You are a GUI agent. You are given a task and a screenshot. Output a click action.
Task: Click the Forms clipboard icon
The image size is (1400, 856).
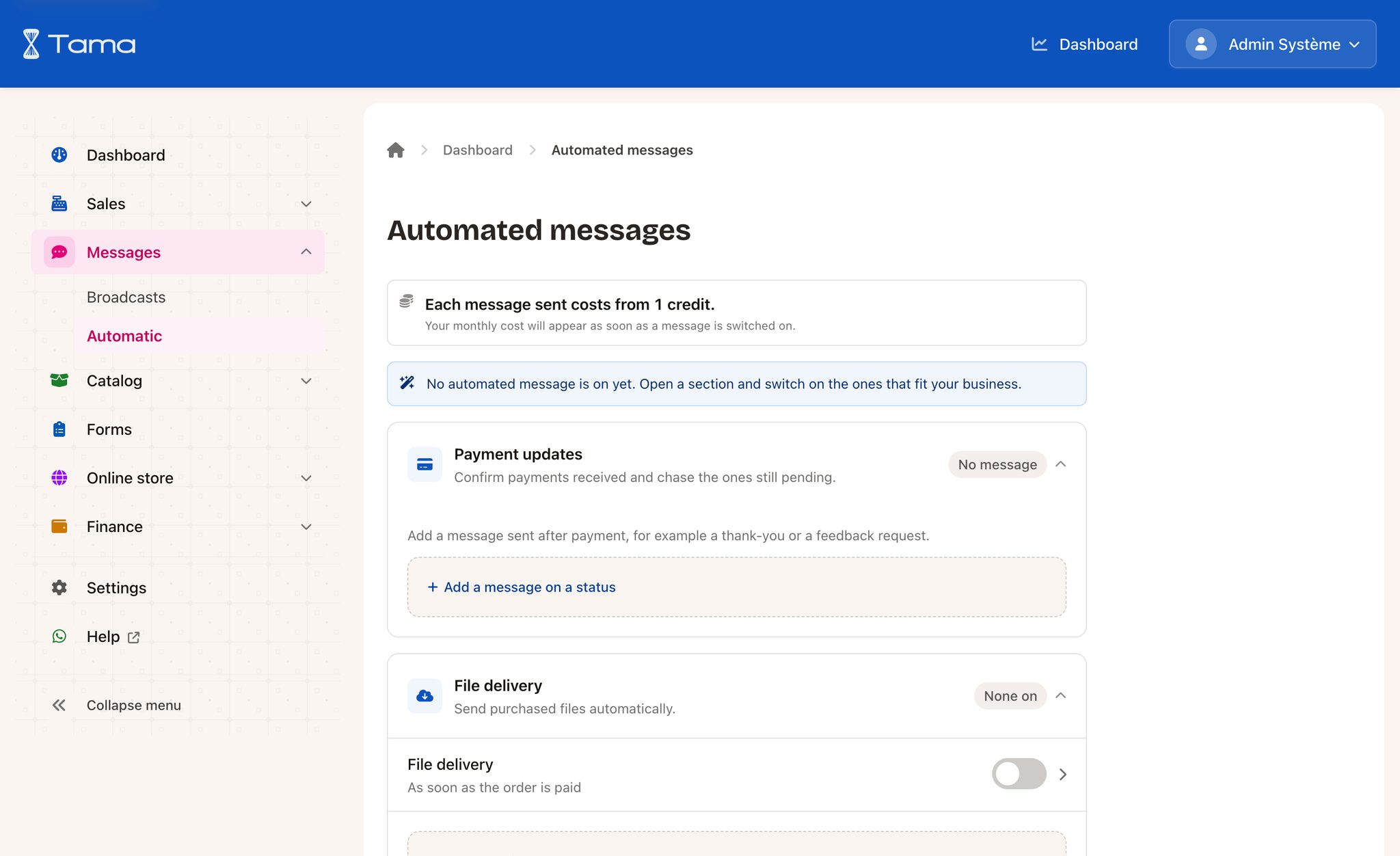click(59, 429)
